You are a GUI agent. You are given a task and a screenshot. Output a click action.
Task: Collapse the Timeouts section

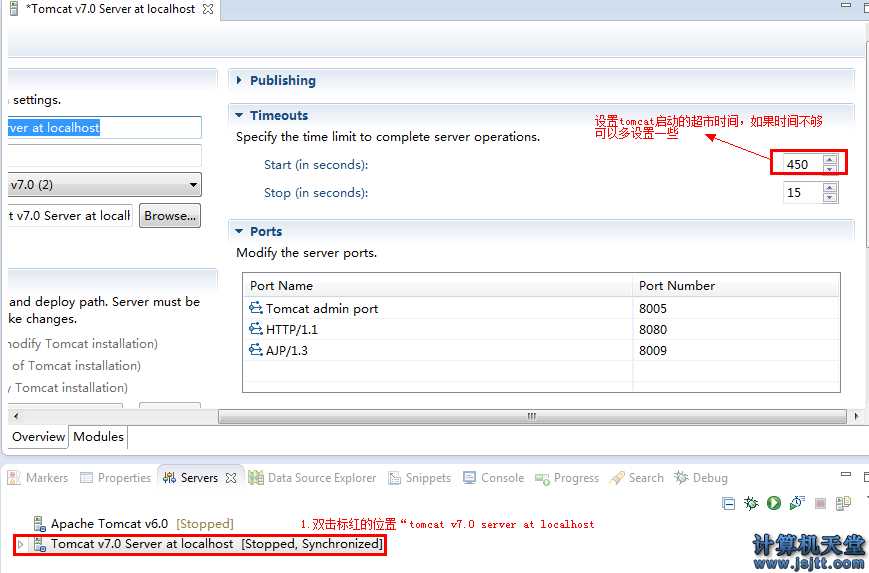[239, 115]
